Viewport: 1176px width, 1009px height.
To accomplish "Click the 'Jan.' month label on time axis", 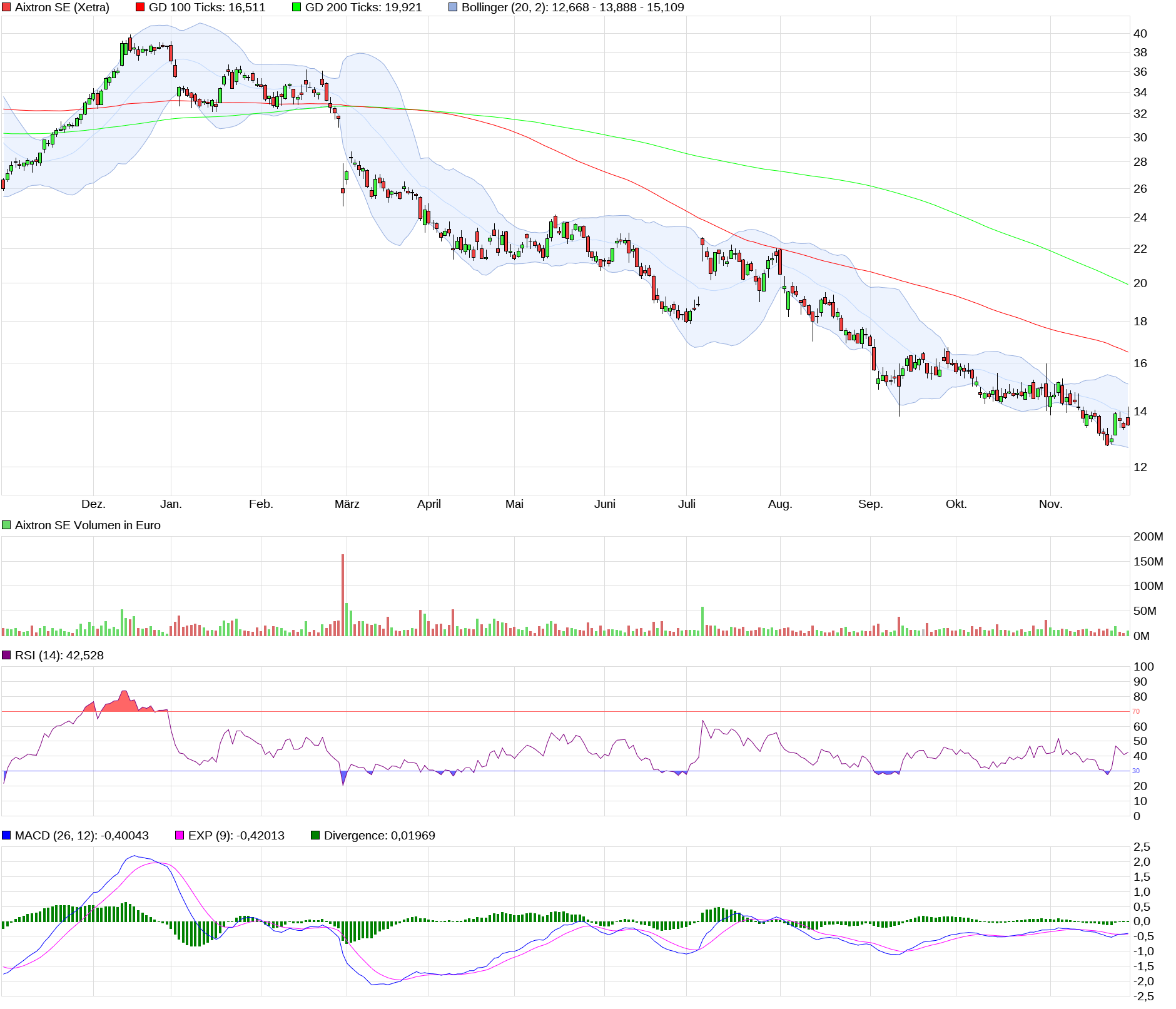I will (171, 504).
